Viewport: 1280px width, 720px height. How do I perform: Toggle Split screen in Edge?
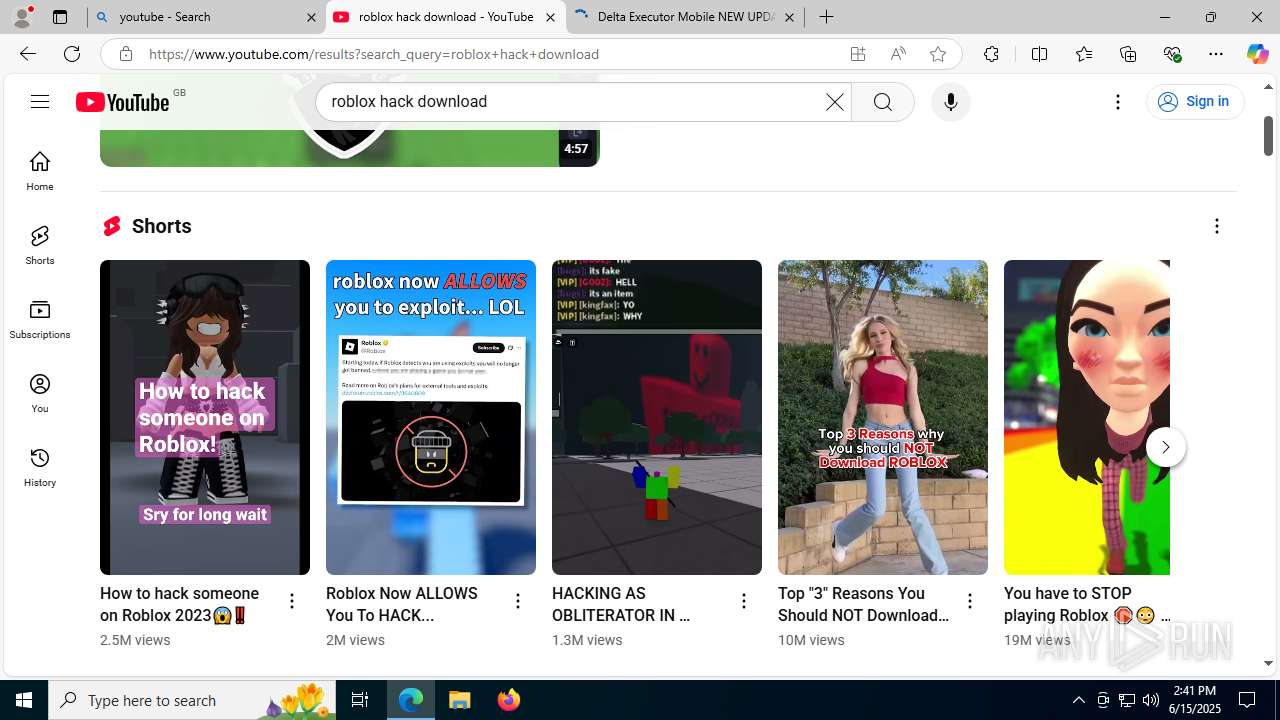[x=1040, y=54]
